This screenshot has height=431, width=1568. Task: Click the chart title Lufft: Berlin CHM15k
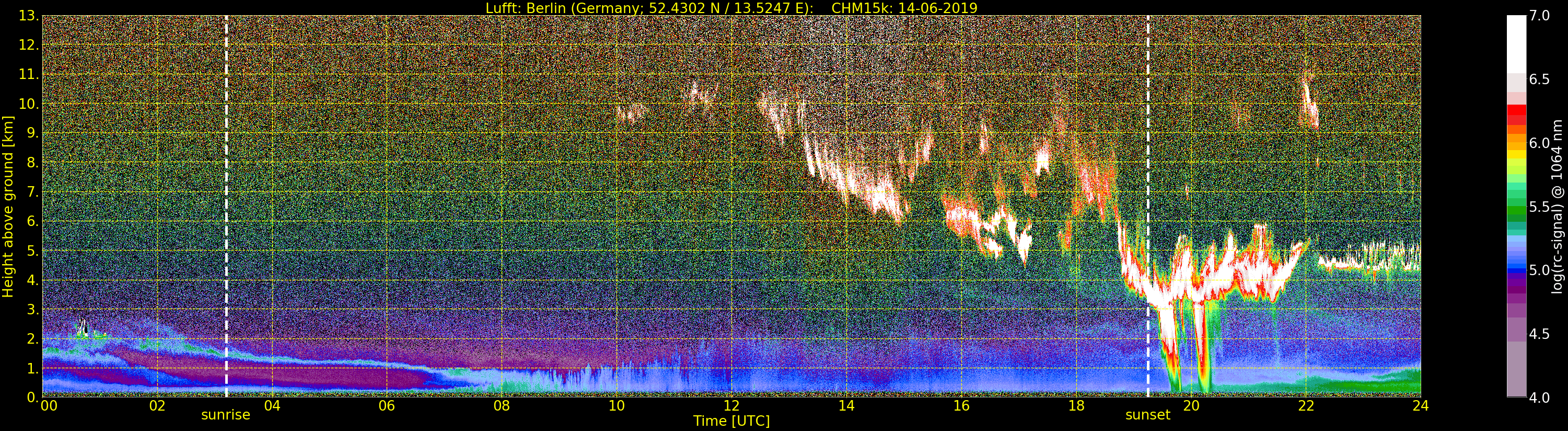click(731, 8)
